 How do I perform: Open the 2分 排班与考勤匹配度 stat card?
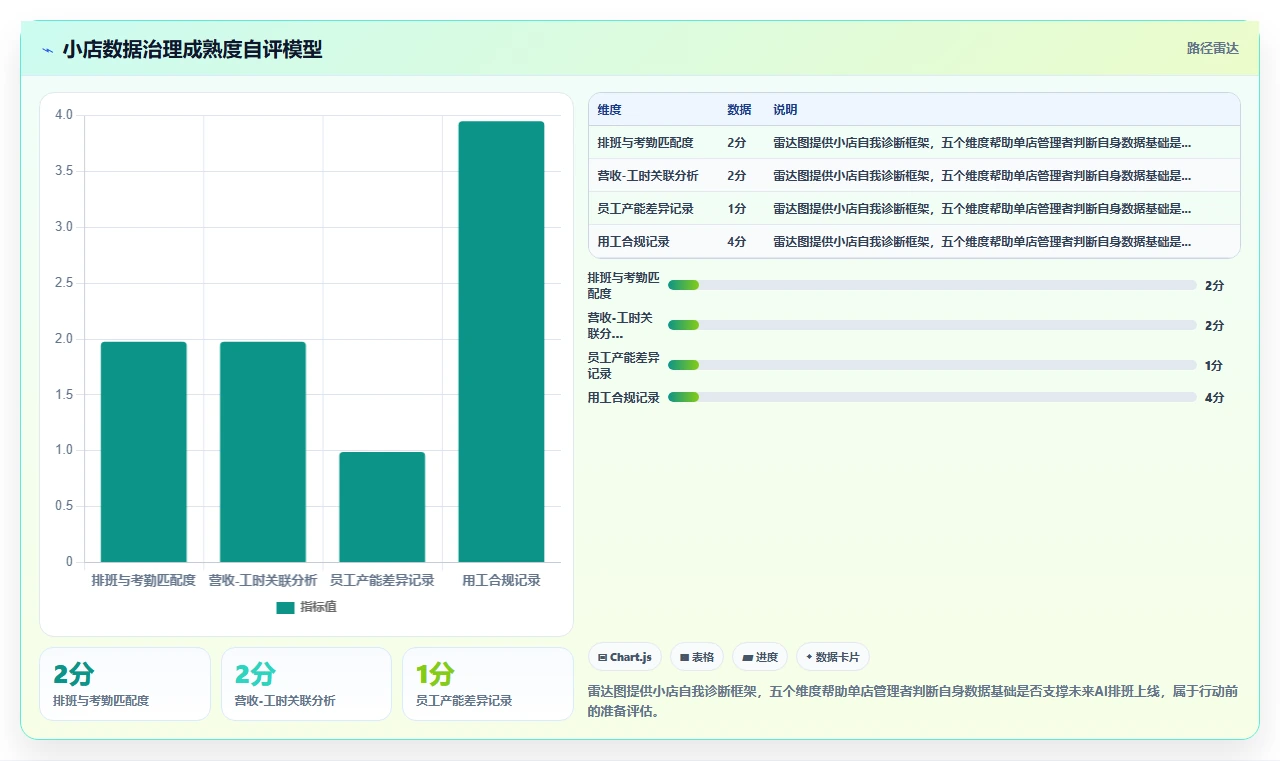[x=125, y=684]
